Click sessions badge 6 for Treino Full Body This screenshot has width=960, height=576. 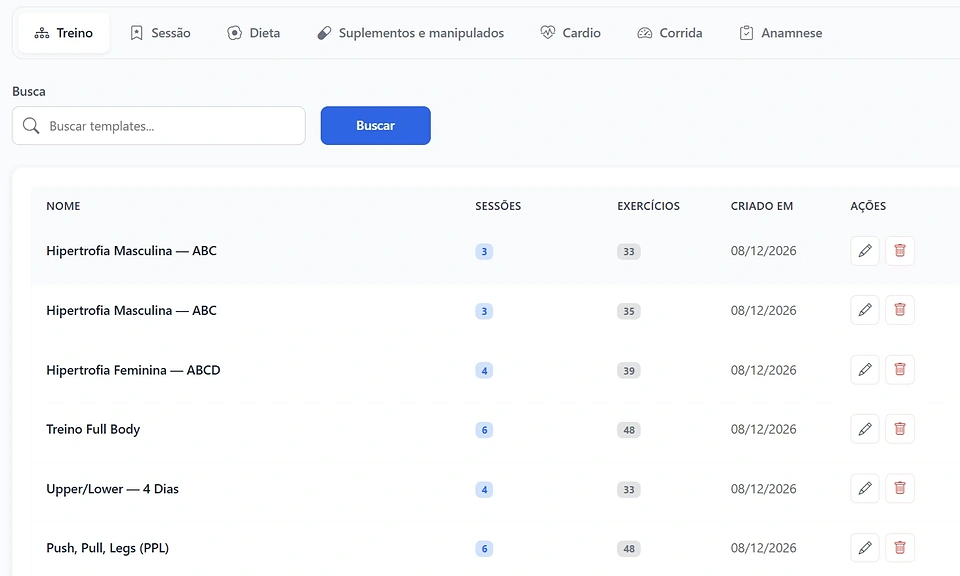pos(484,430)
